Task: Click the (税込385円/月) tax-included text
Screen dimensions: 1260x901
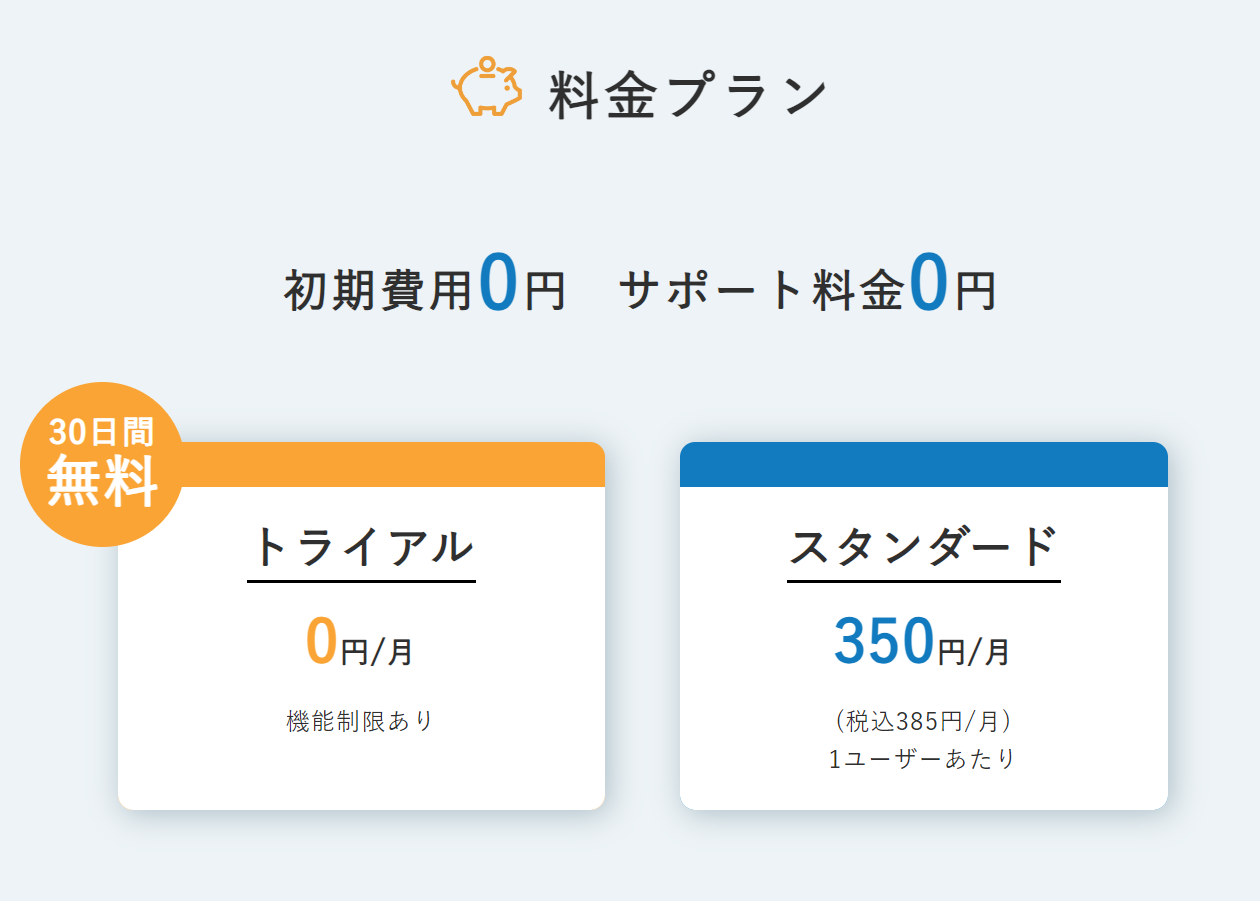Action: pos(922,721)
